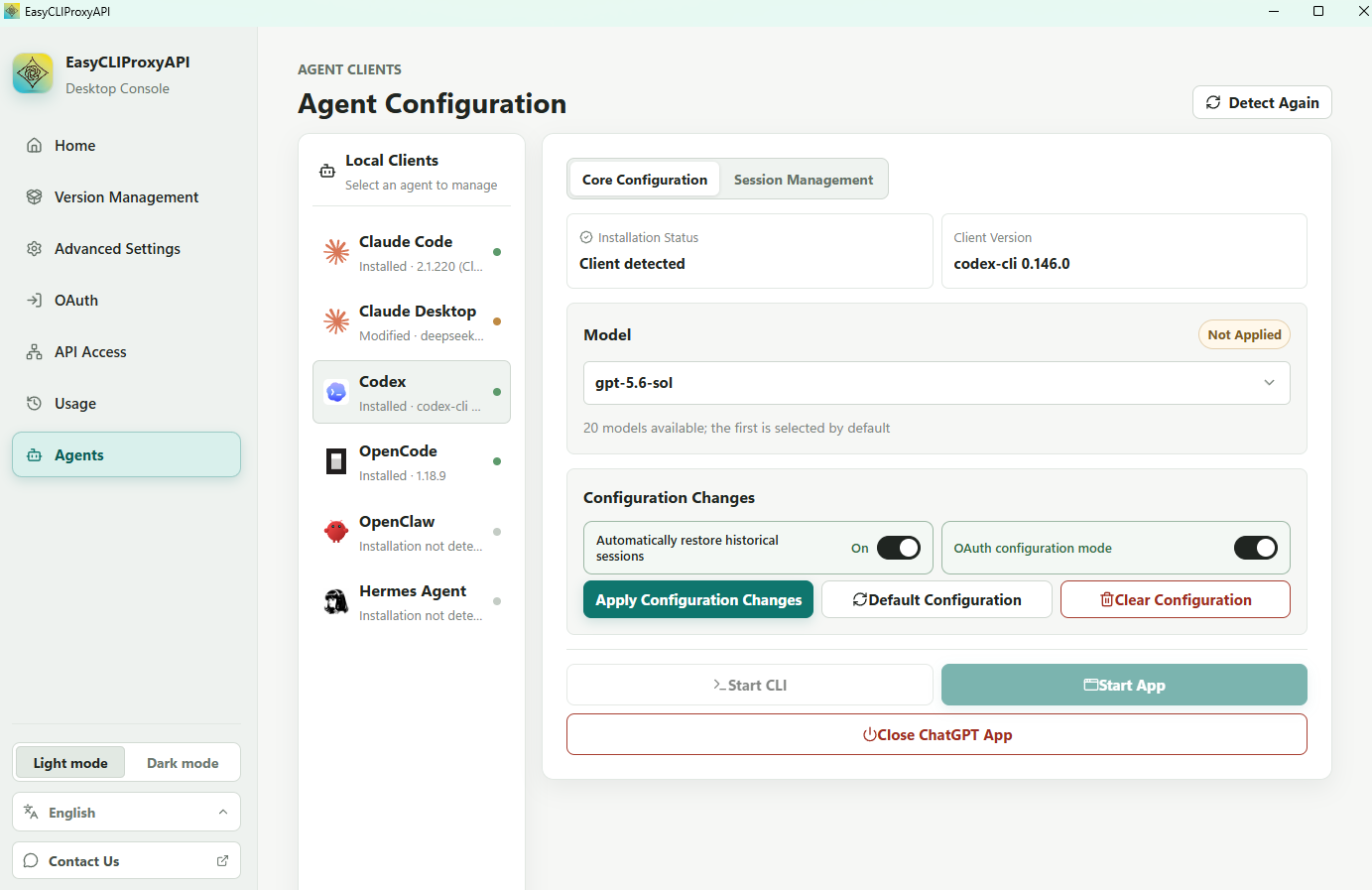Screen dimensions: 1372x890
Task: Click the OAuth sign-in arrow icon
Action: 34,300
